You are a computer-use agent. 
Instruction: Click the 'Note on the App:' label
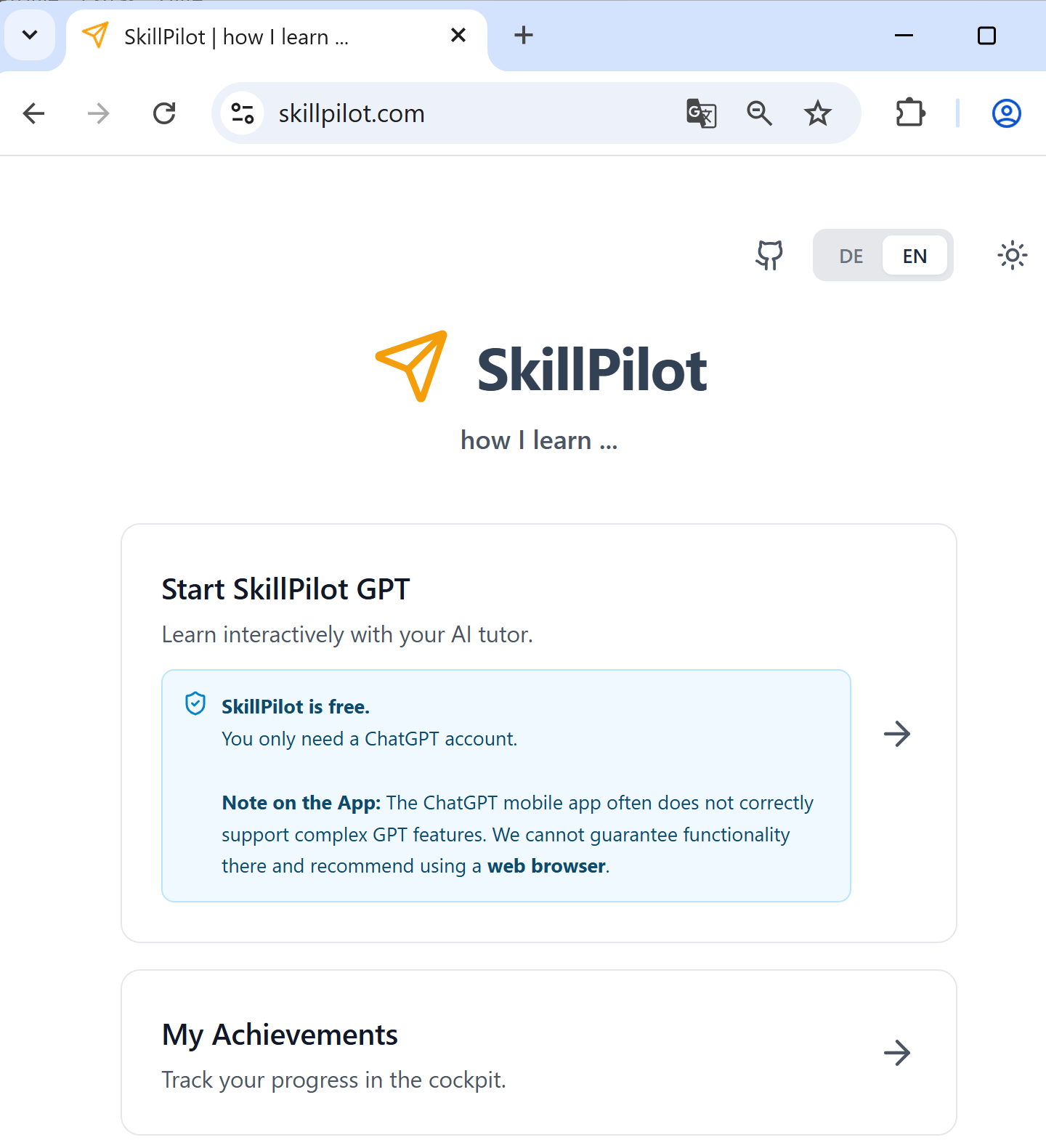click(301, 803)
